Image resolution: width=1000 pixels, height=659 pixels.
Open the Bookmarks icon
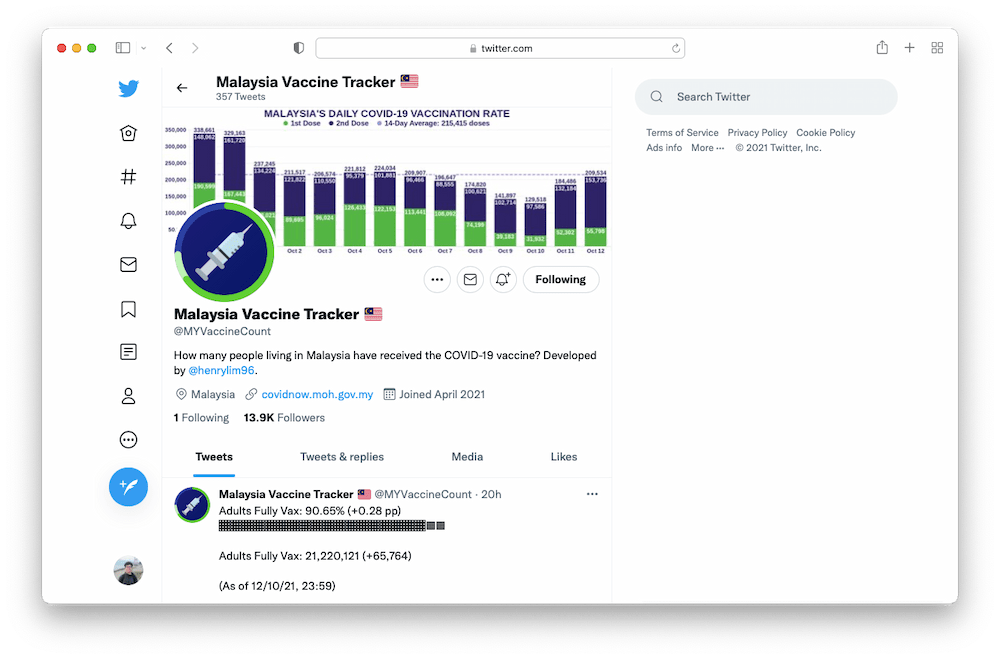[x=128, y=309]
